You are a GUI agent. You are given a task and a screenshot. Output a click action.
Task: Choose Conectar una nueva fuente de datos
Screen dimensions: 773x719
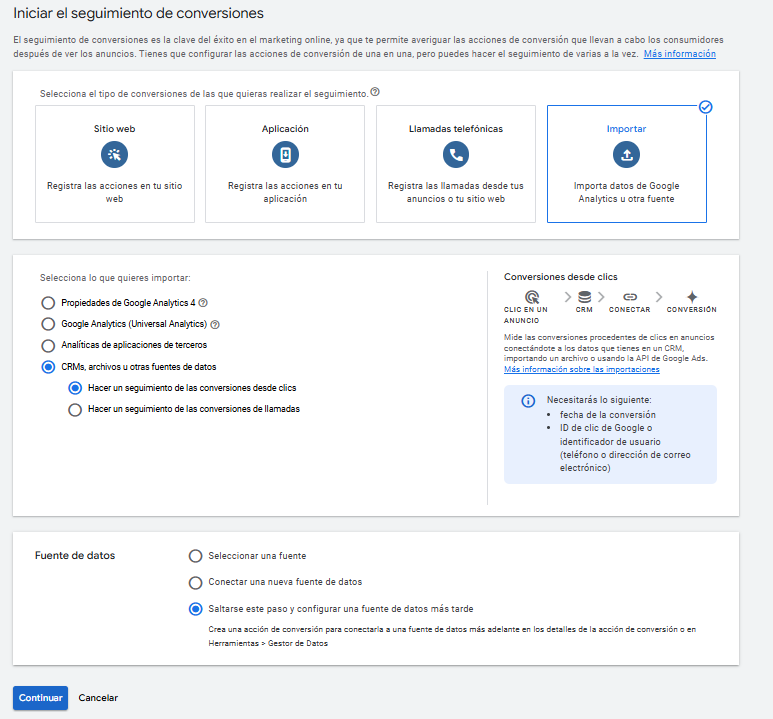pyautogui.click(x=195, y=582)
